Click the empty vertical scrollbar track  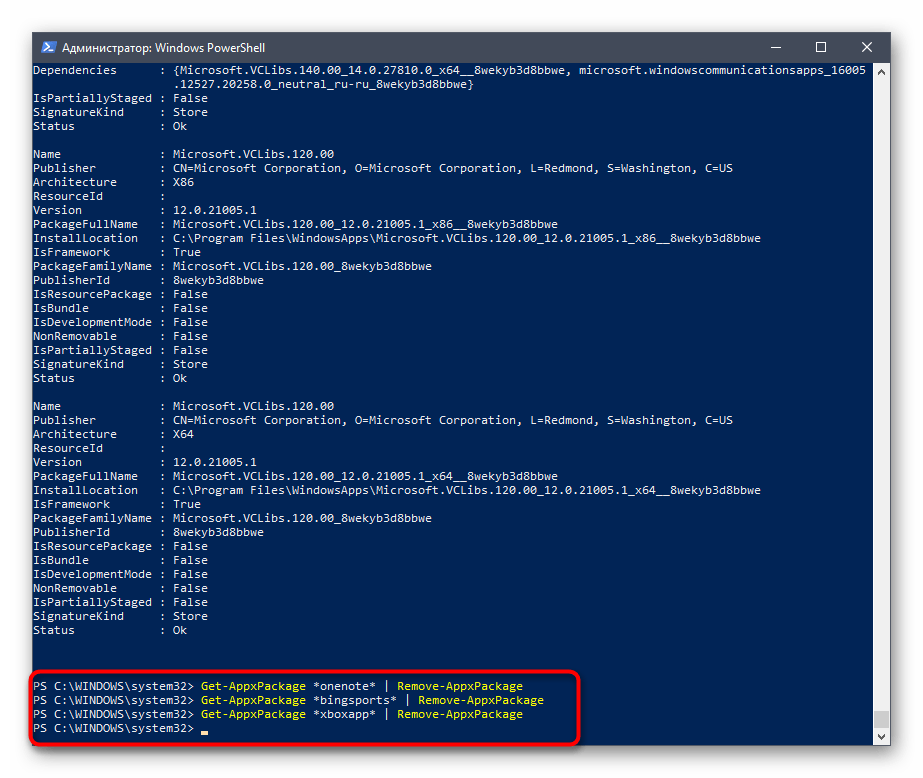coord(881,400)
